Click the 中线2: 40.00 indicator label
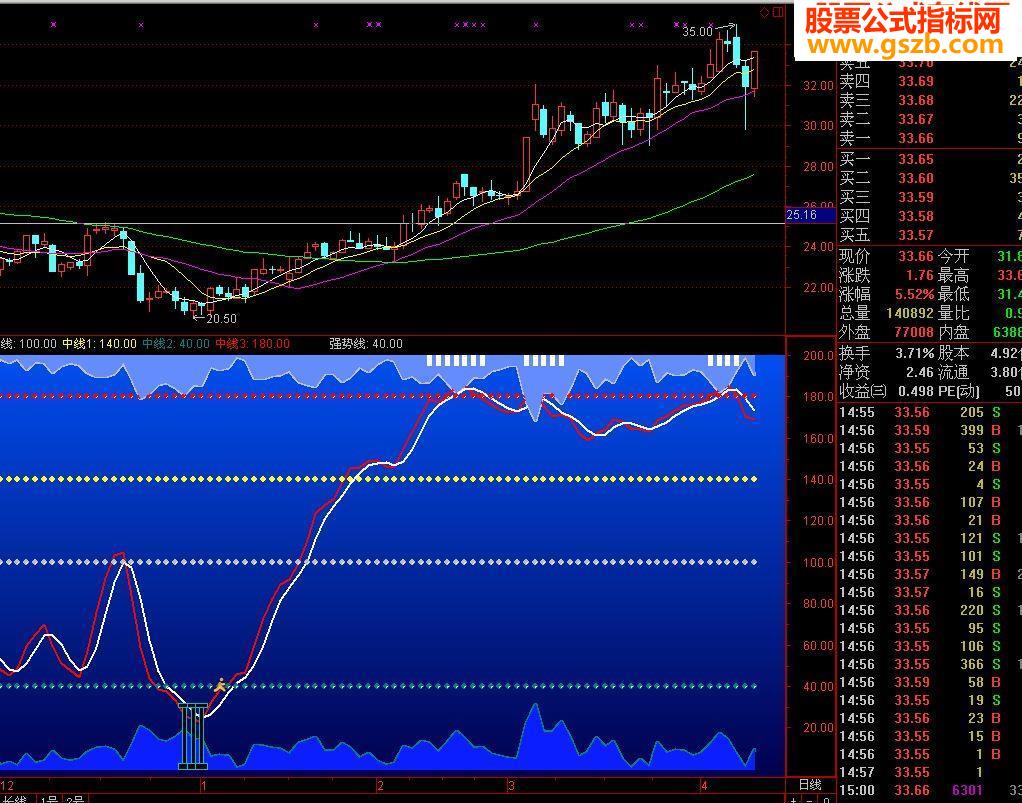 point(176,343)
